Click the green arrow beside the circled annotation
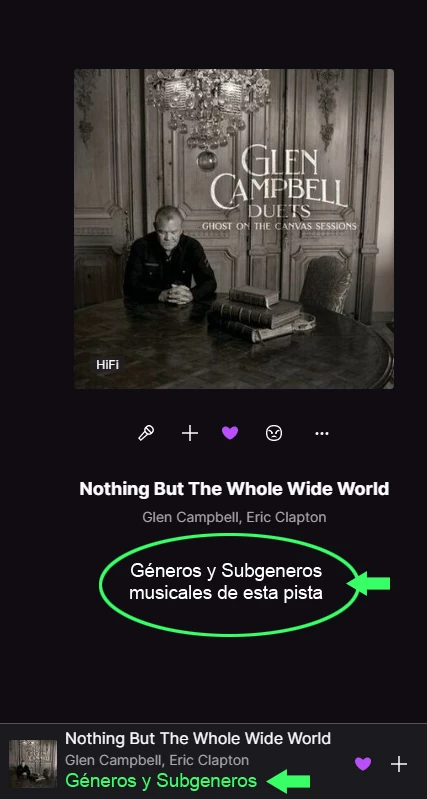Image resolution: width=427 pixels, height=799 pixels. coord(369,583)
